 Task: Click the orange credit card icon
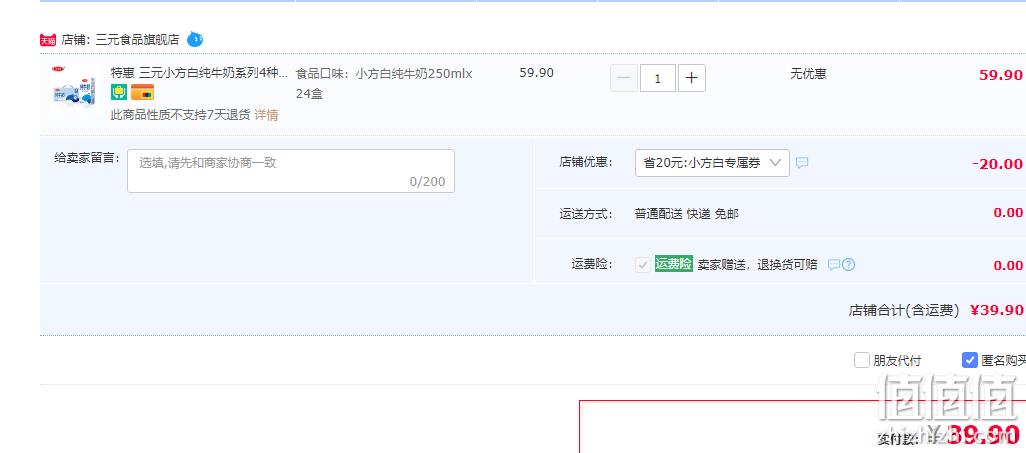pyautogui.click(x=142, y=92)
